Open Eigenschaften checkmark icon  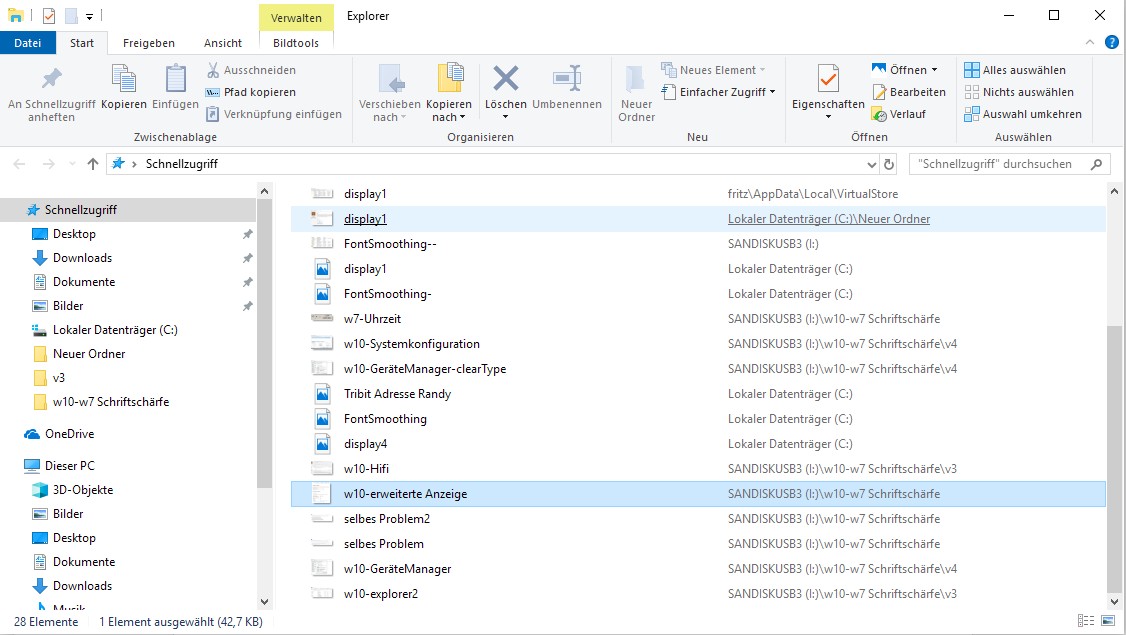coord(828,78)
